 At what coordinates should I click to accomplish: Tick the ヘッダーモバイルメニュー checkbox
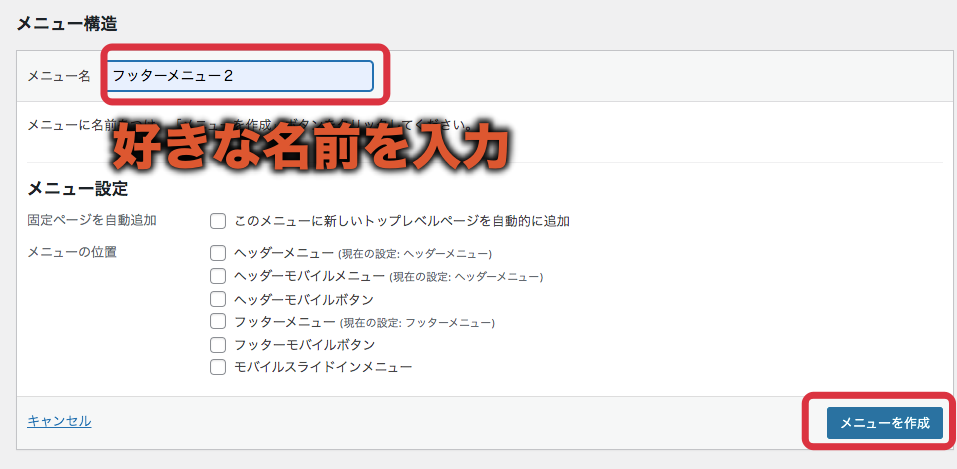pos(218,277)
